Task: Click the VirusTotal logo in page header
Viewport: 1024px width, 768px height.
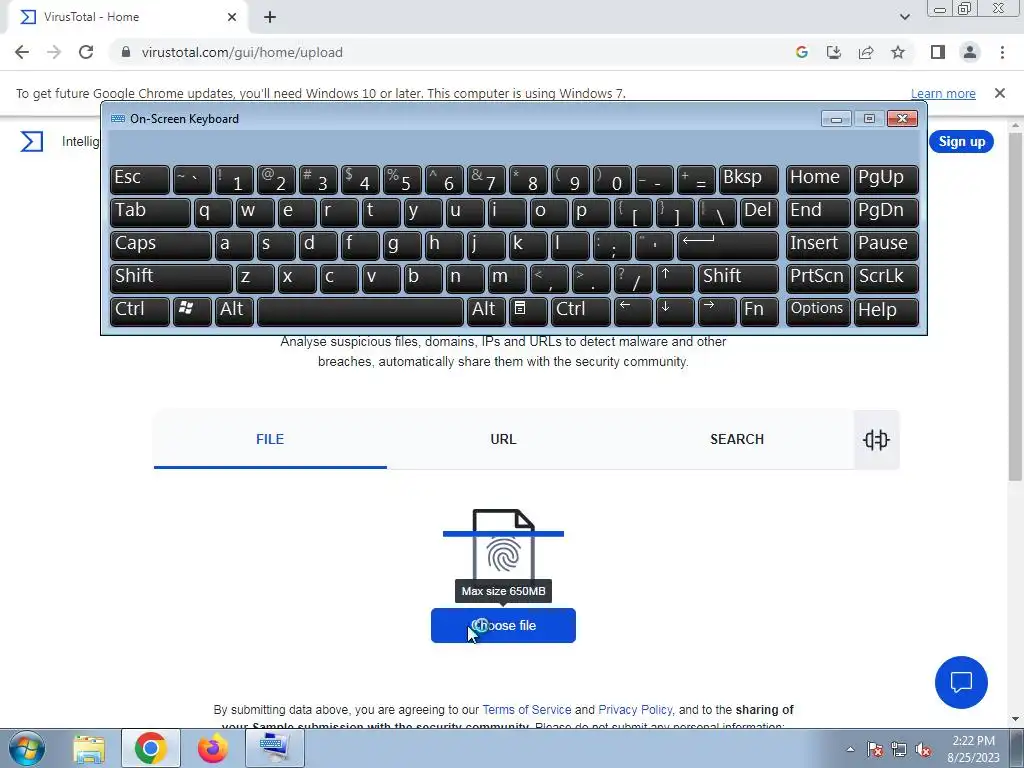Action: click(x=31, y=141)
